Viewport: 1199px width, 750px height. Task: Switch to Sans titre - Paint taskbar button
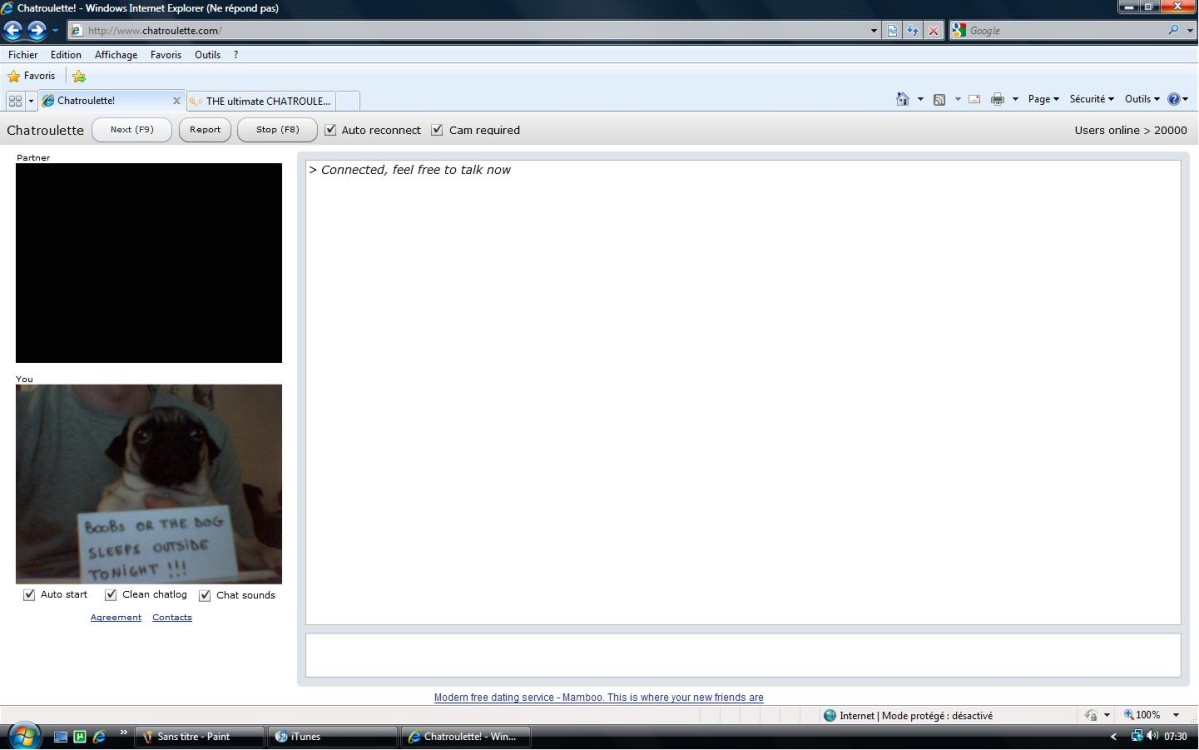click(200, 737)
